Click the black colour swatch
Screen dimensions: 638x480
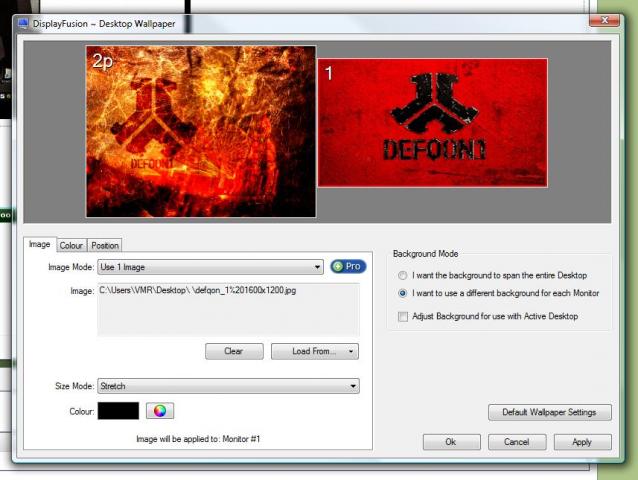pos(118,411)
